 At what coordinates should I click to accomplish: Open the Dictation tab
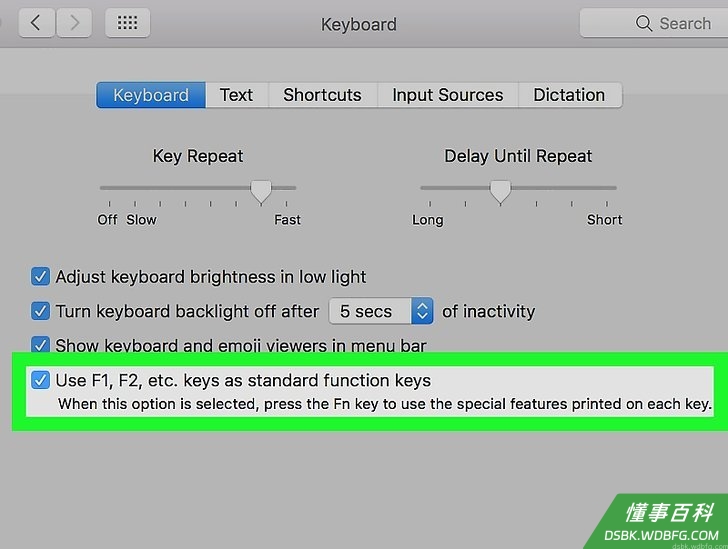click(570, 95)
